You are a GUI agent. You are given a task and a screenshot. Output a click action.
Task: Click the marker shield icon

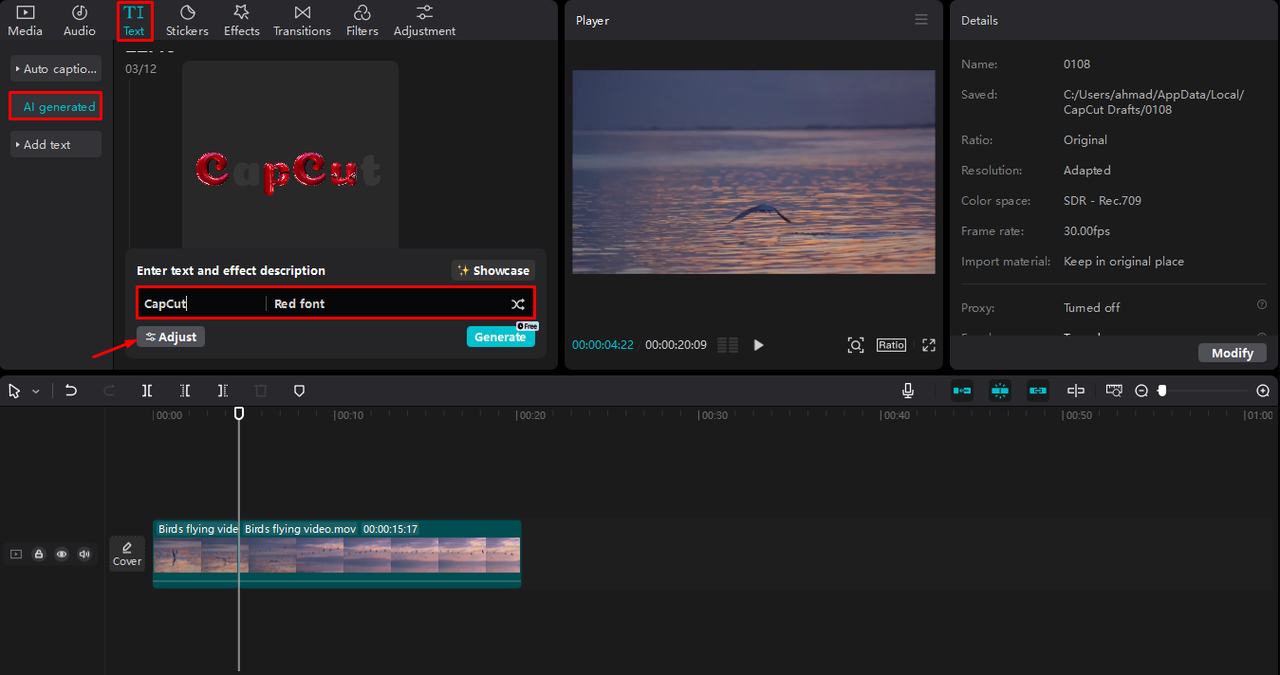point(299,391)
